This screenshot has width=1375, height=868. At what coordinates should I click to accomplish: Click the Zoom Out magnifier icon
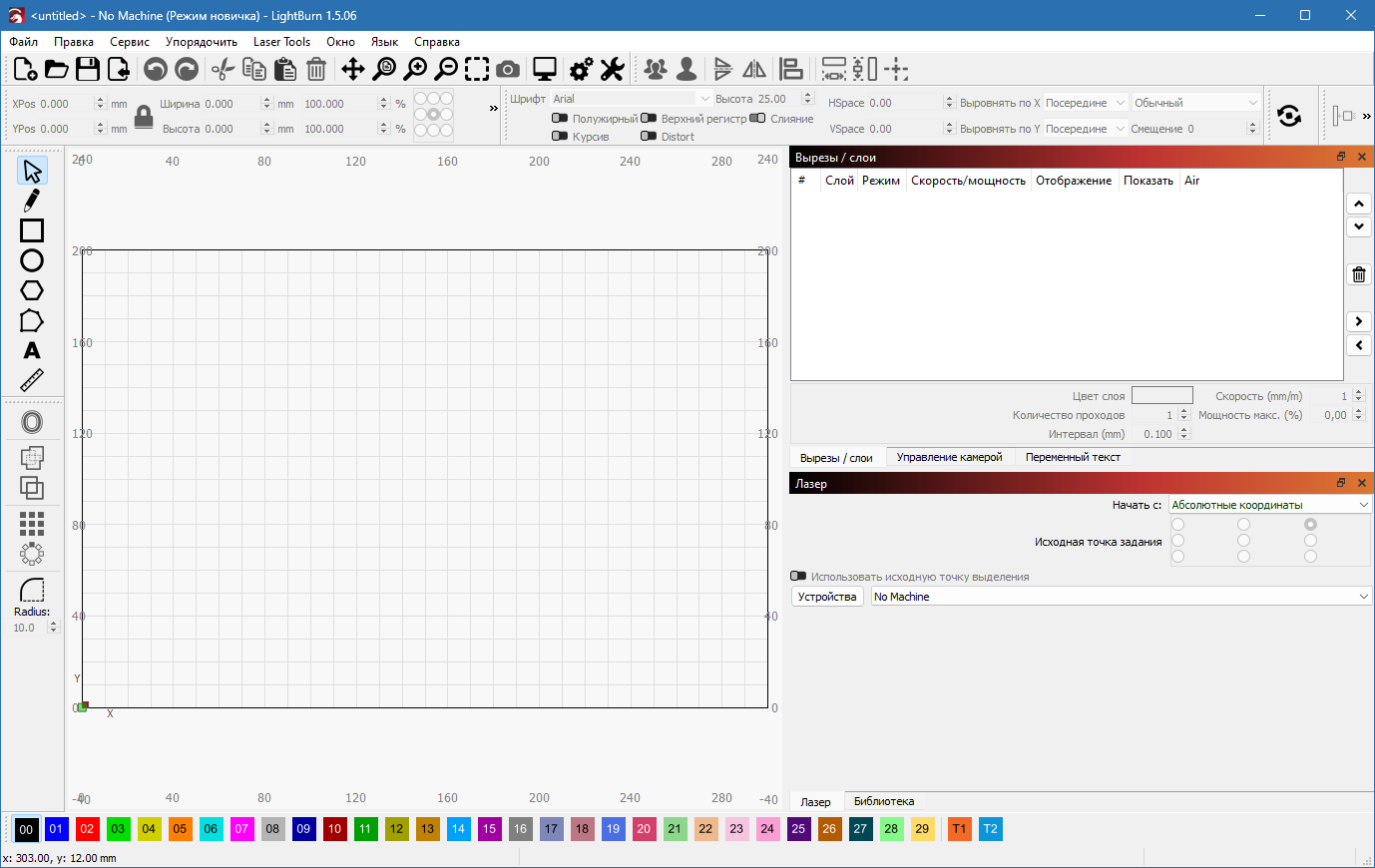pos(446,69)
